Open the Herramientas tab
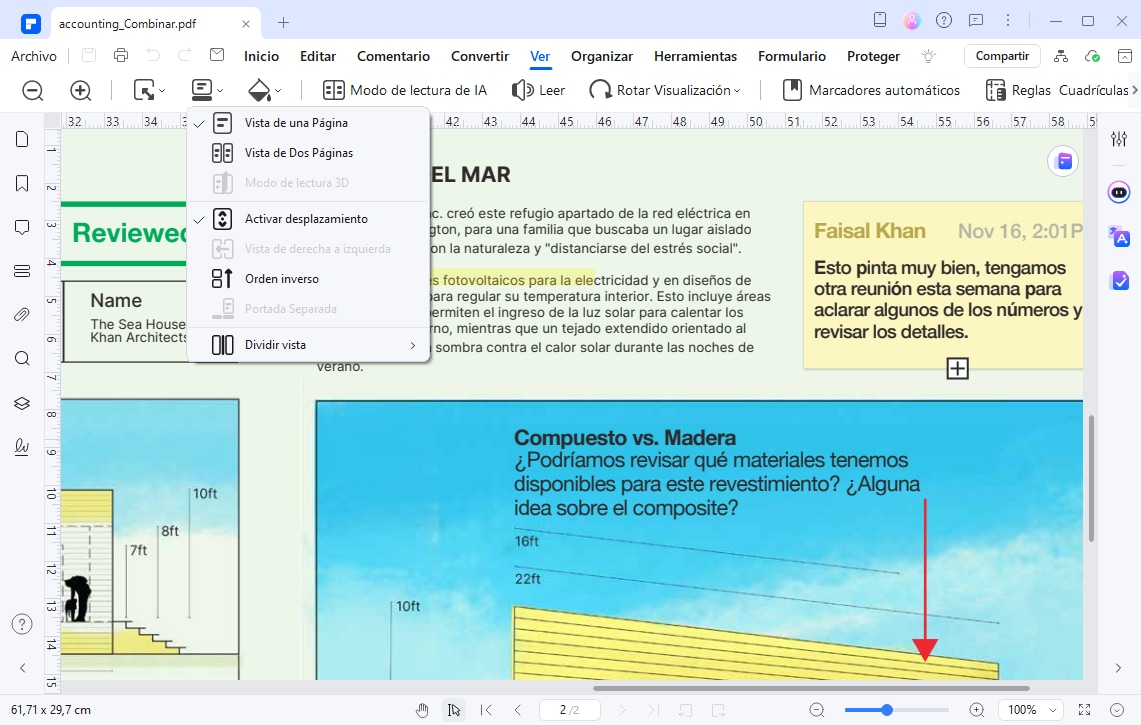Image resolution: width=1141 pixels, height=725 pixels. (x=696, y=56)
